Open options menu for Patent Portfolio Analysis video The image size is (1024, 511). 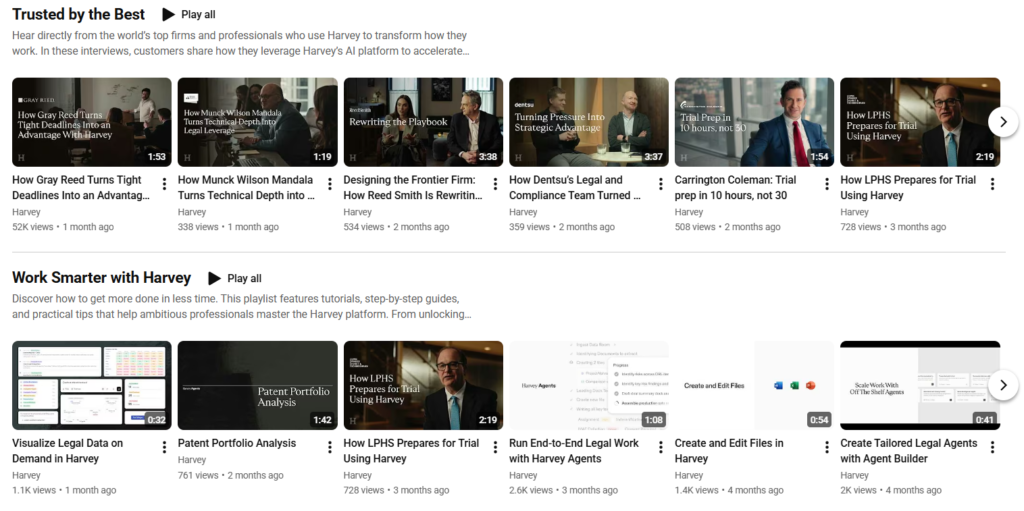tap(330, 448)
